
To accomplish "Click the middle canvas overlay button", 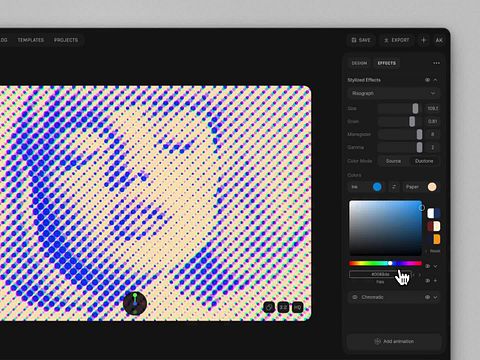I will tap(283, 307).
